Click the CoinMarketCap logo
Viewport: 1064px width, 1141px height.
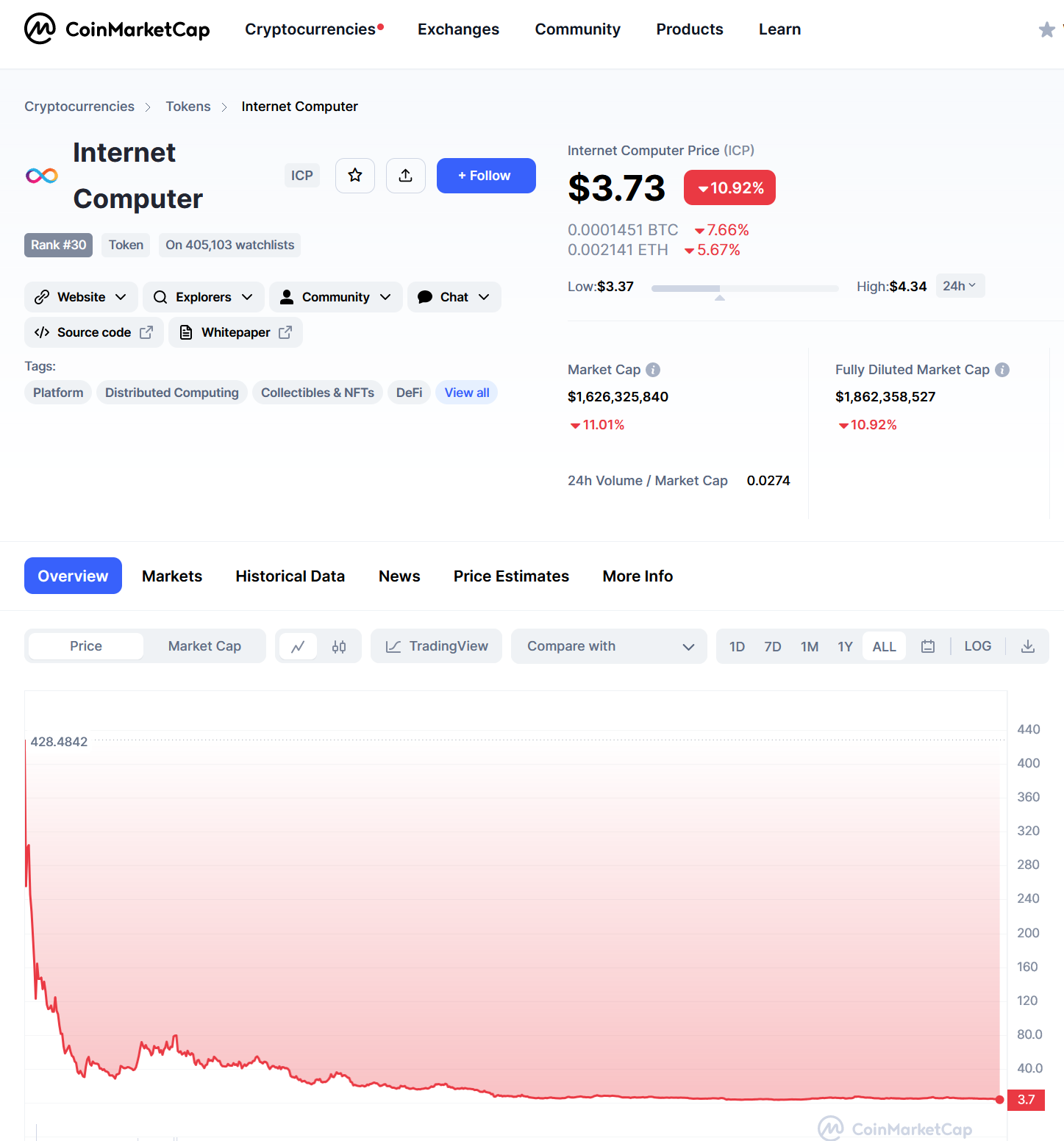click(117, 29)
